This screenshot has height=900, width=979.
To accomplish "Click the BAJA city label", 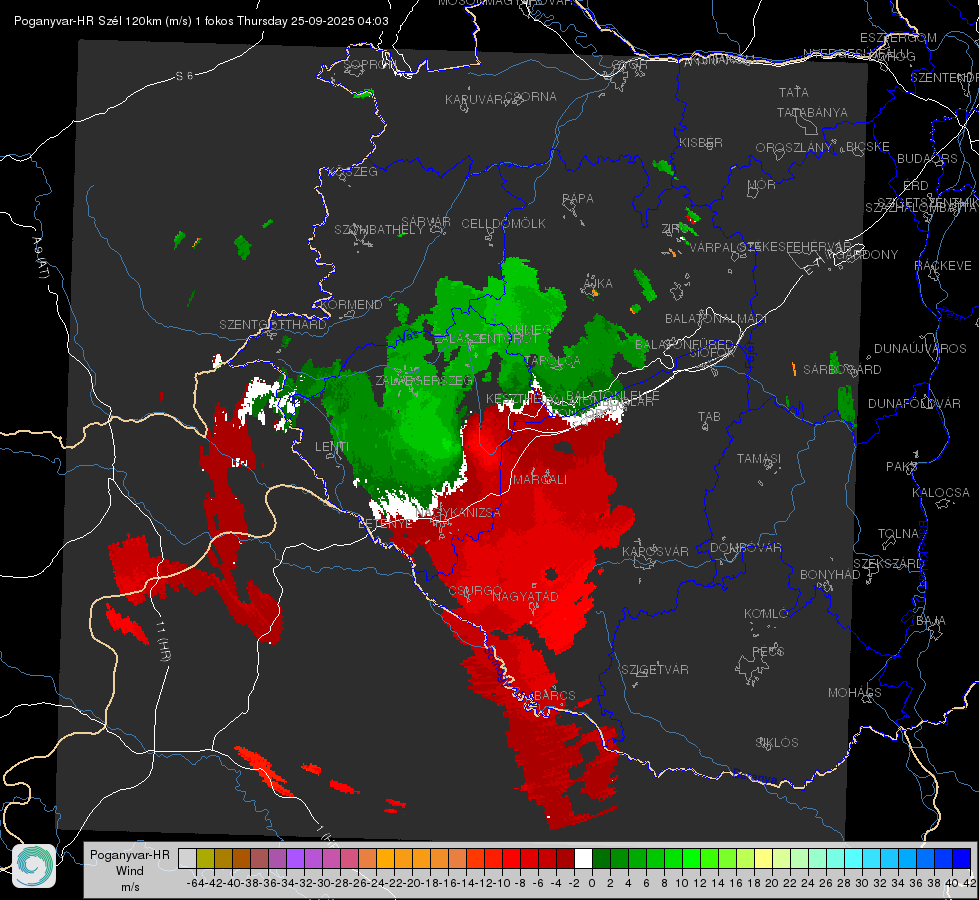I will (x=931, y=621).
